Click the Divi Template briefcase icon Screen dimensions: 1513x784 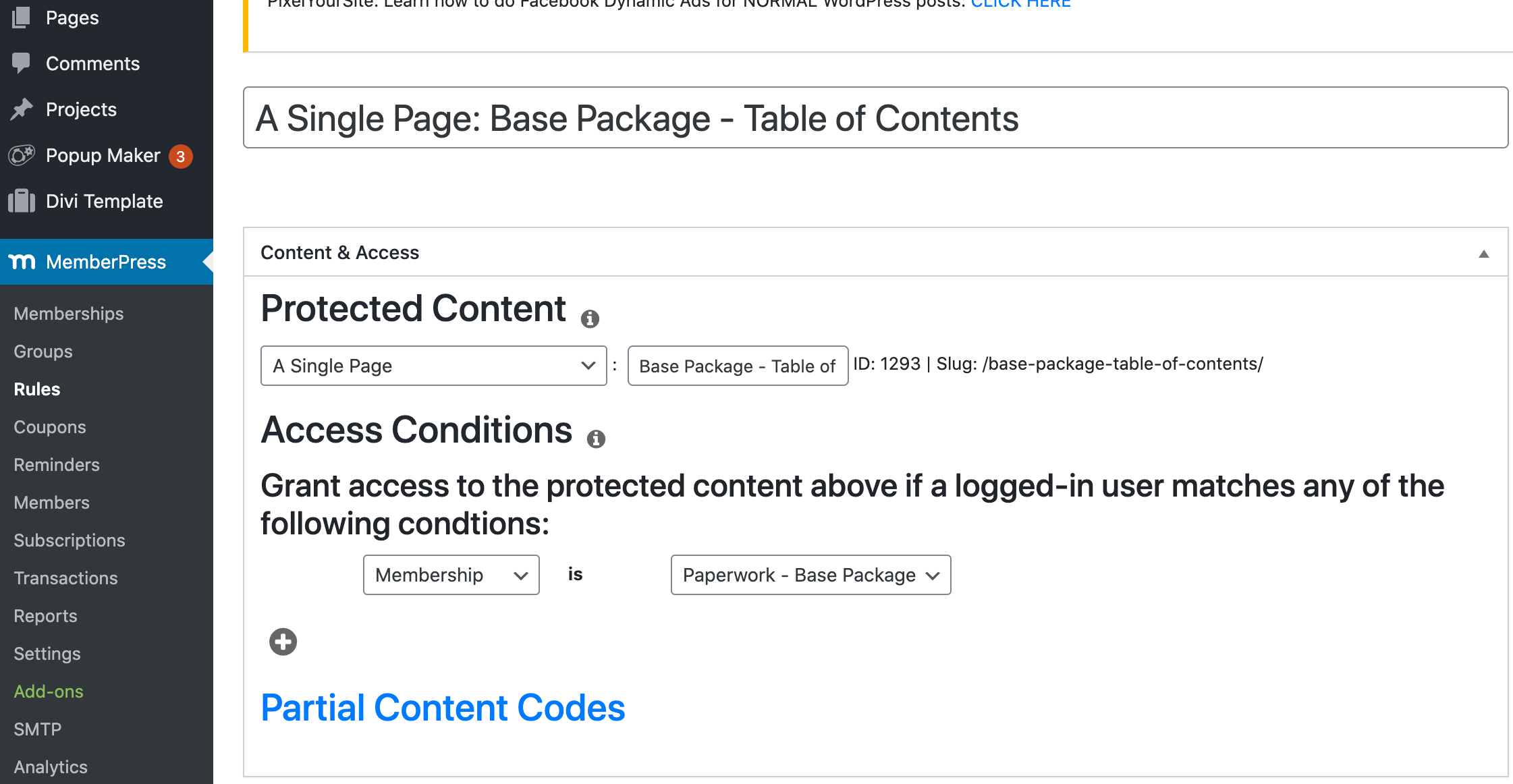coord(22,201)
